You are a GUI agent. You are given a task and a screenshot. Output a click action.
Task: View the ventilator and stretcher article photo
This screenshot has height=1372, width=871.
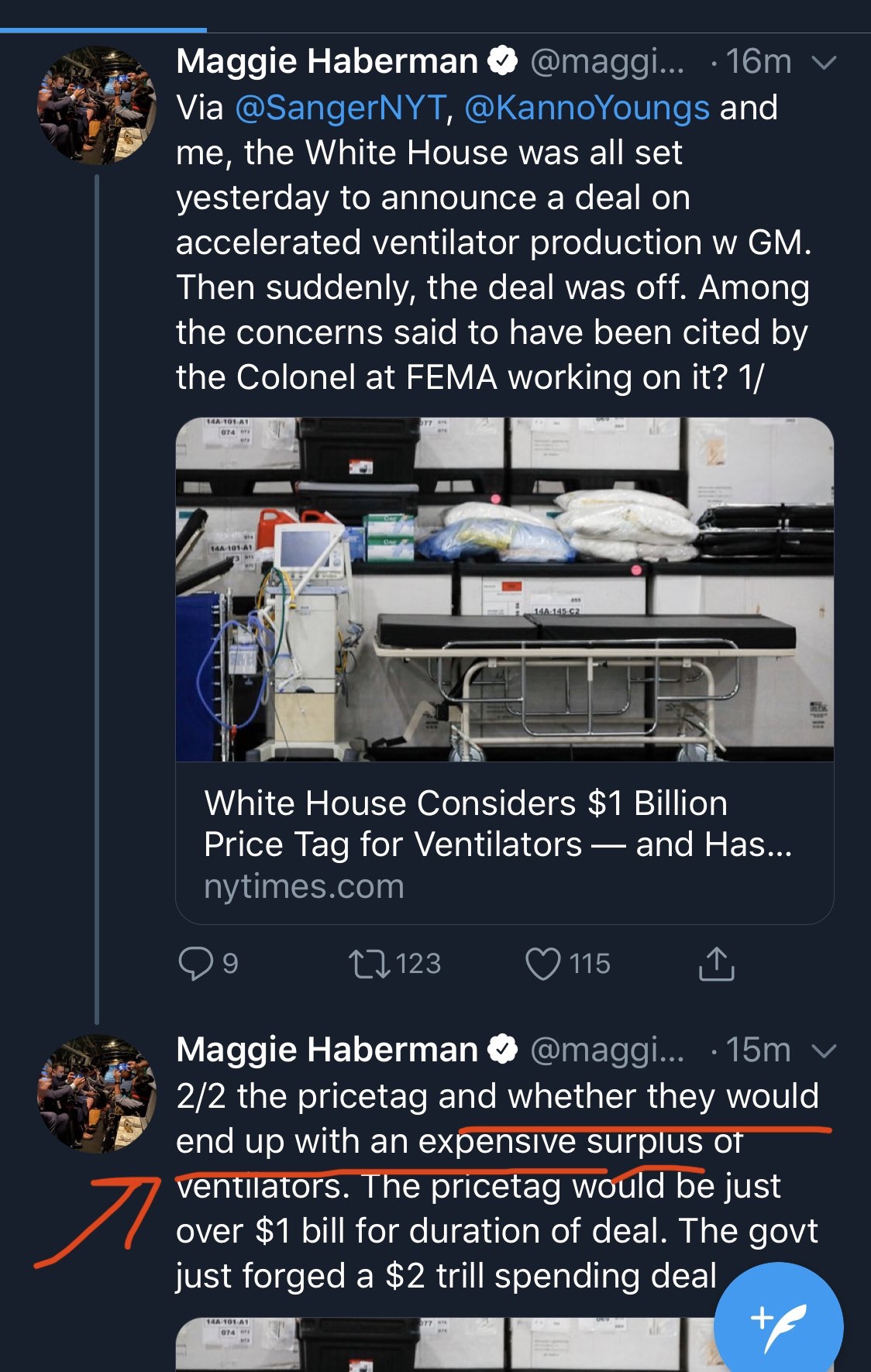(504, 589)
